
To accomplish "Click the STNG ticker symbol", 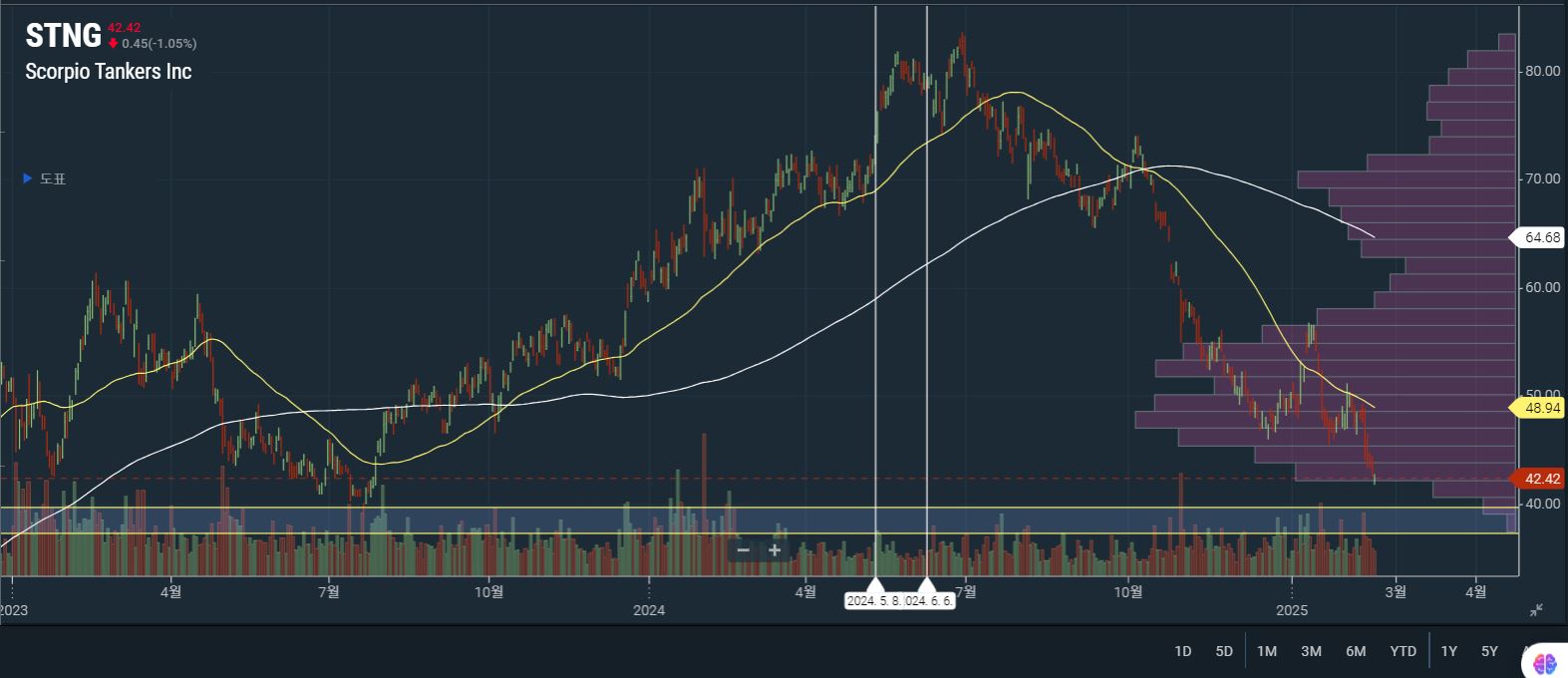I will point(63,36).
